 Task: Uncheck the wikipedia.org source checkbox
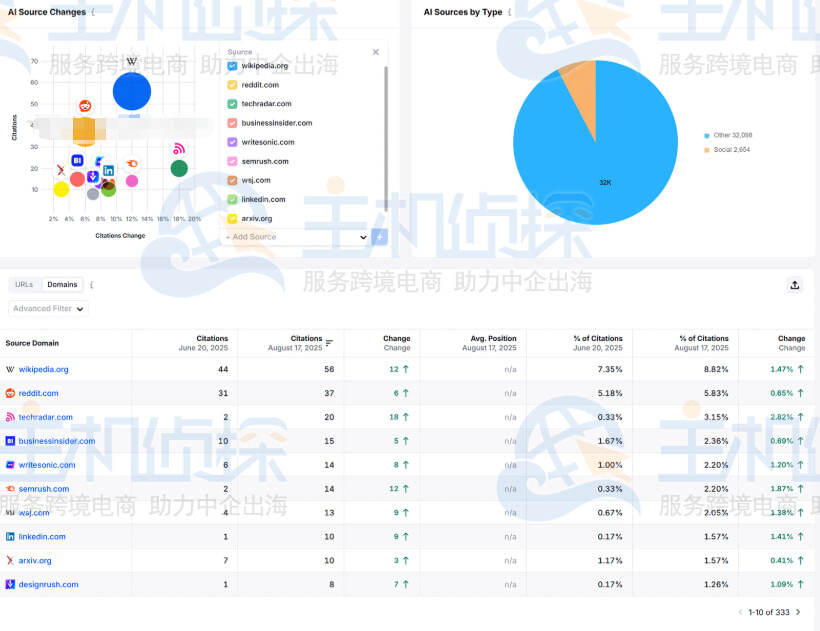233,66
